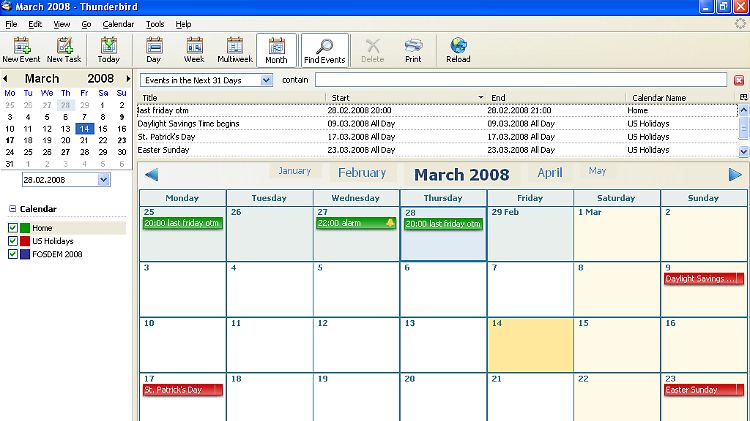Click 'last friday otm' event on Thursday 28

(443, 224)
